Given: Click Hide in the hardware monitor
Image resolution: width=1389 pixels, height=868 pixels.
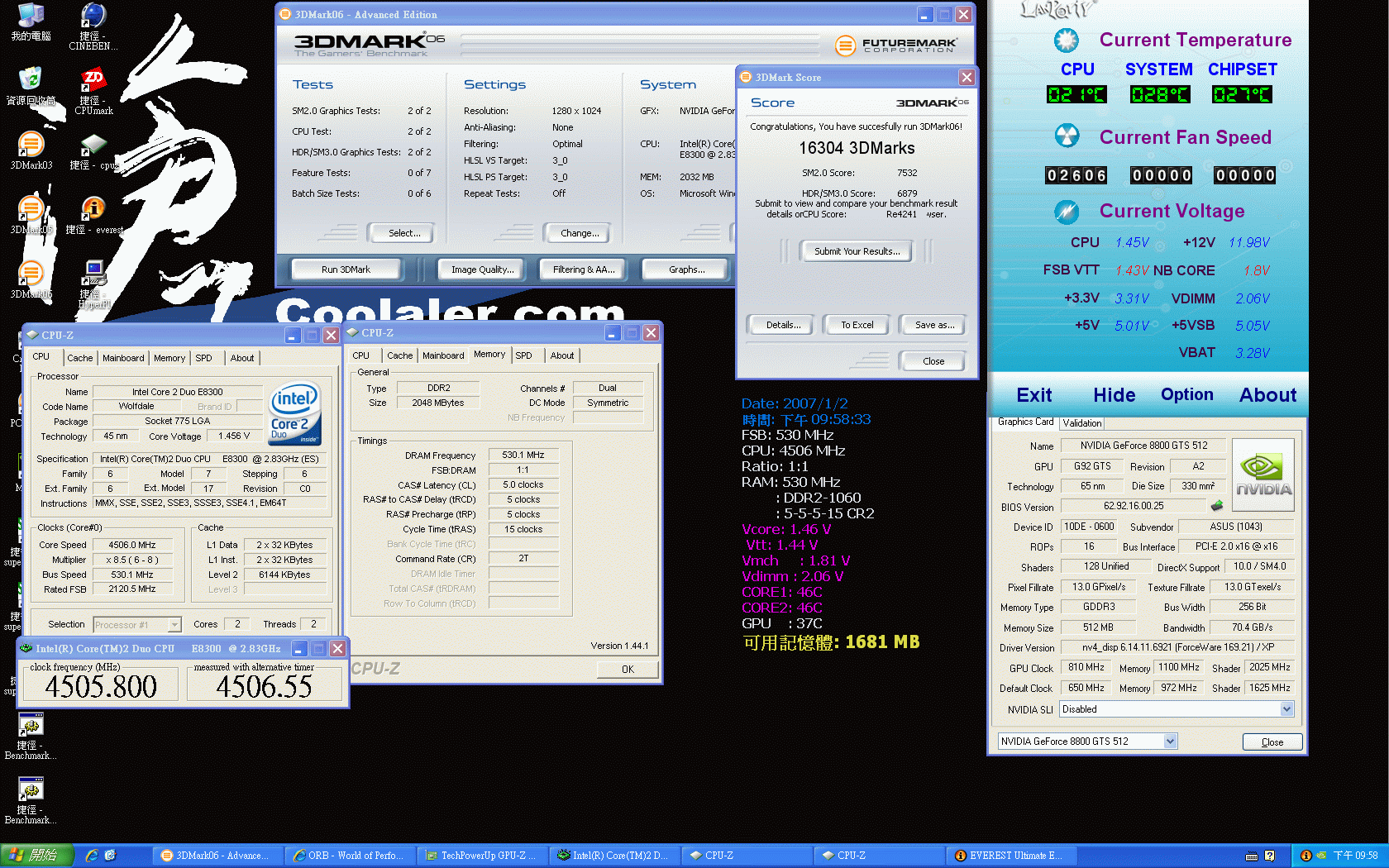Looking at the screenshot, I should [x=1115, y=395].
